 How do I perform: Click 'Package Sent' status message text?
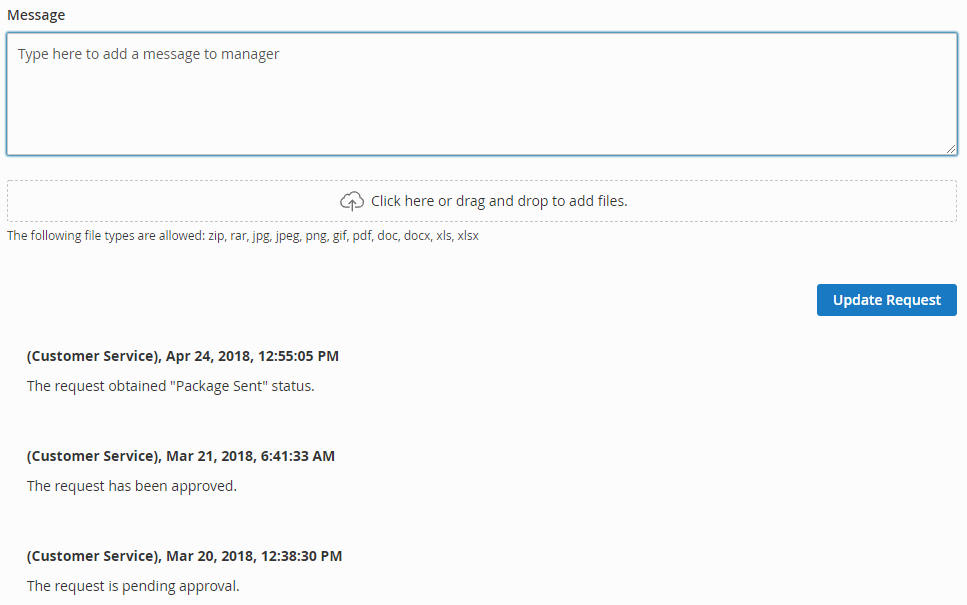[x=171, y=386]
